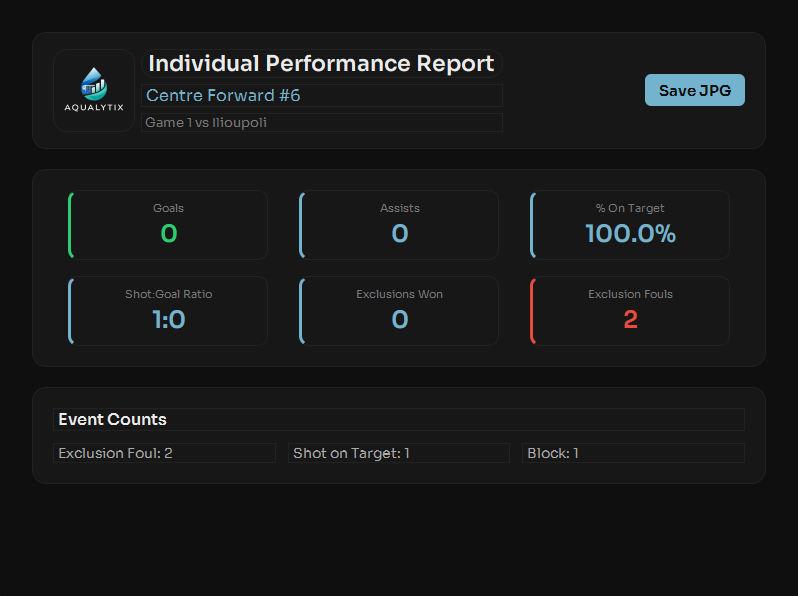Click the Game 1 vs Ilioupoli field
Screen dimensions: 798x596
[x=322, y=122]
